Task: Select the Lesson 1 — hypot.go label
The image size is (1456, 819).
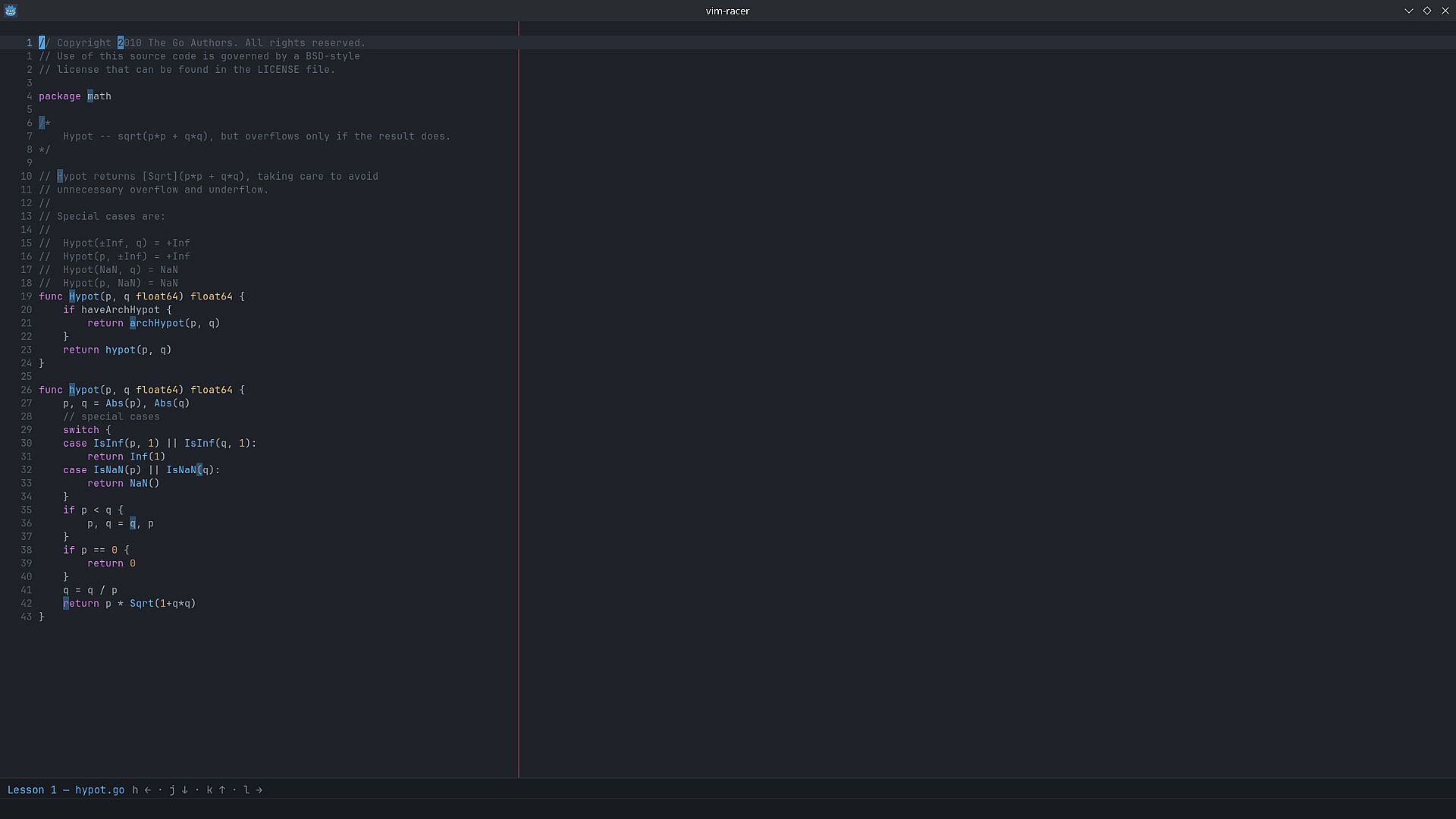Action: (66, 790)
